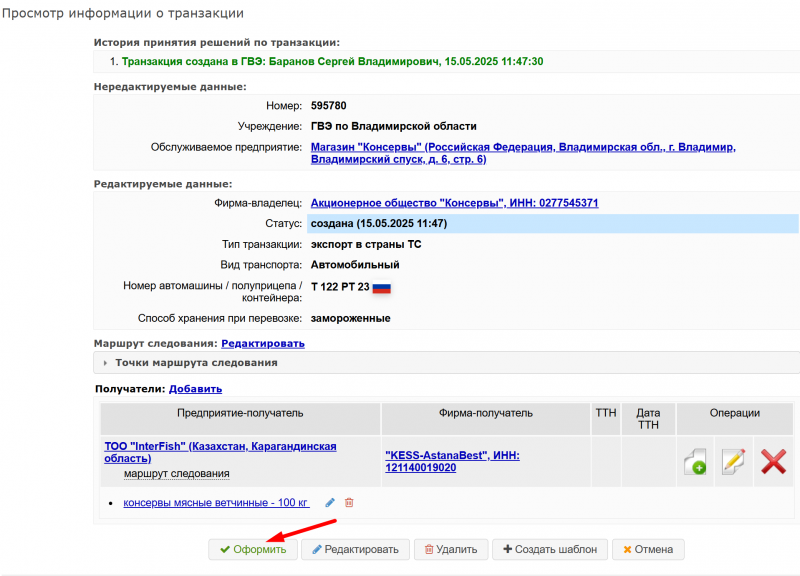Cancel with the Отмена button

pyautogui.click(x=648, y=549)
